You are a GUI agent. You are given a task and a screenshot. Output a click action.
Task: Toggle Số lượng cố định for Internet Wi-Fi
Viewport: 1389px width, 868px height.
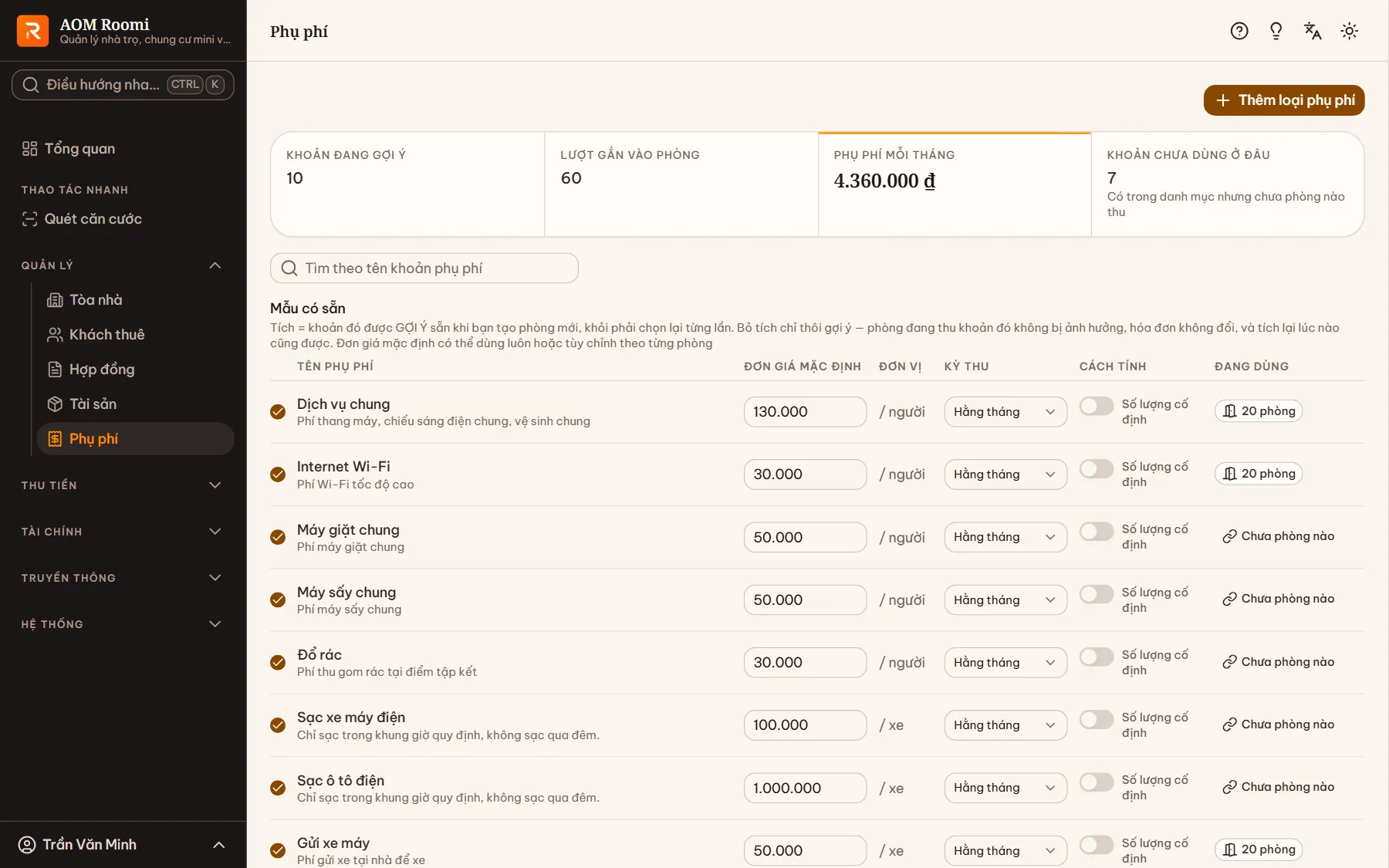[x=1097, y=468]
